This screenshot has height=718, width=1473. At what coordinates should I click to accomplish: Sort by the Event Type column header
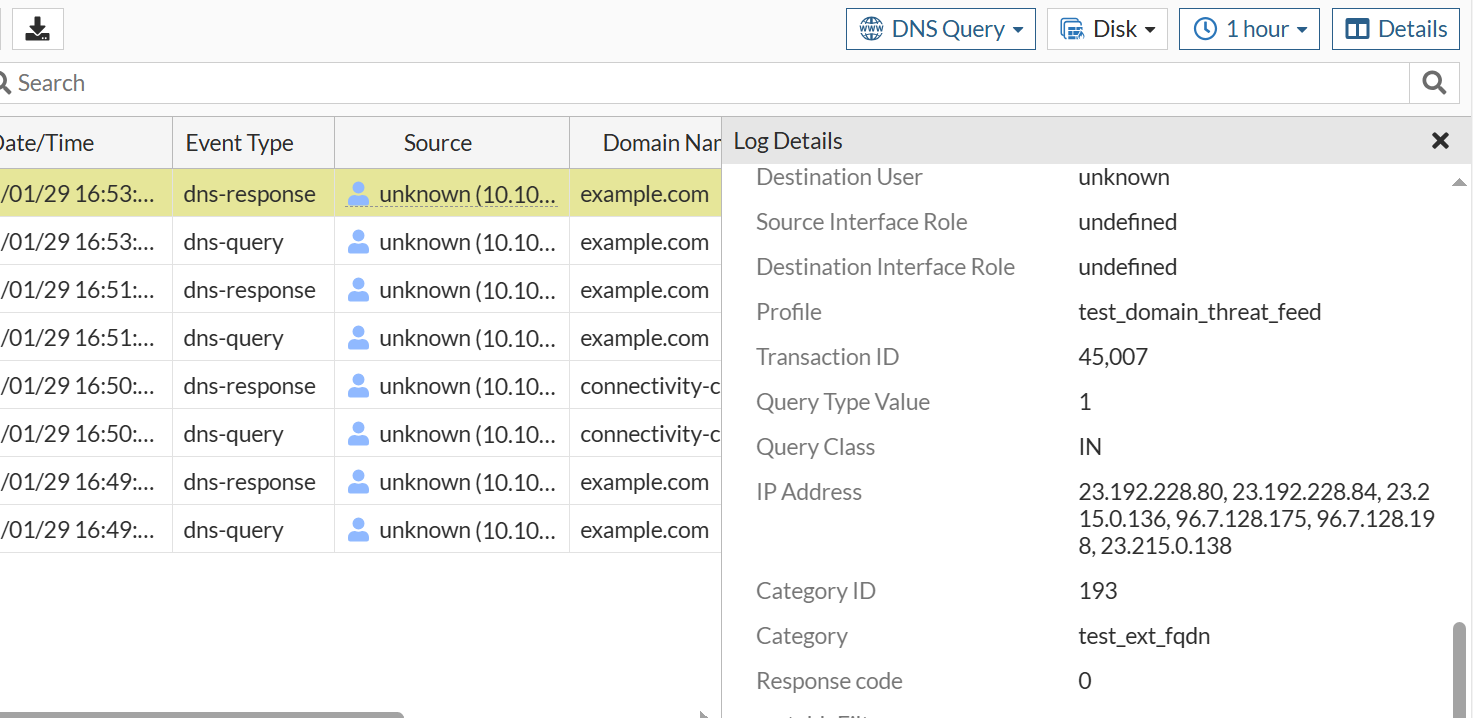tap(253, 143)
